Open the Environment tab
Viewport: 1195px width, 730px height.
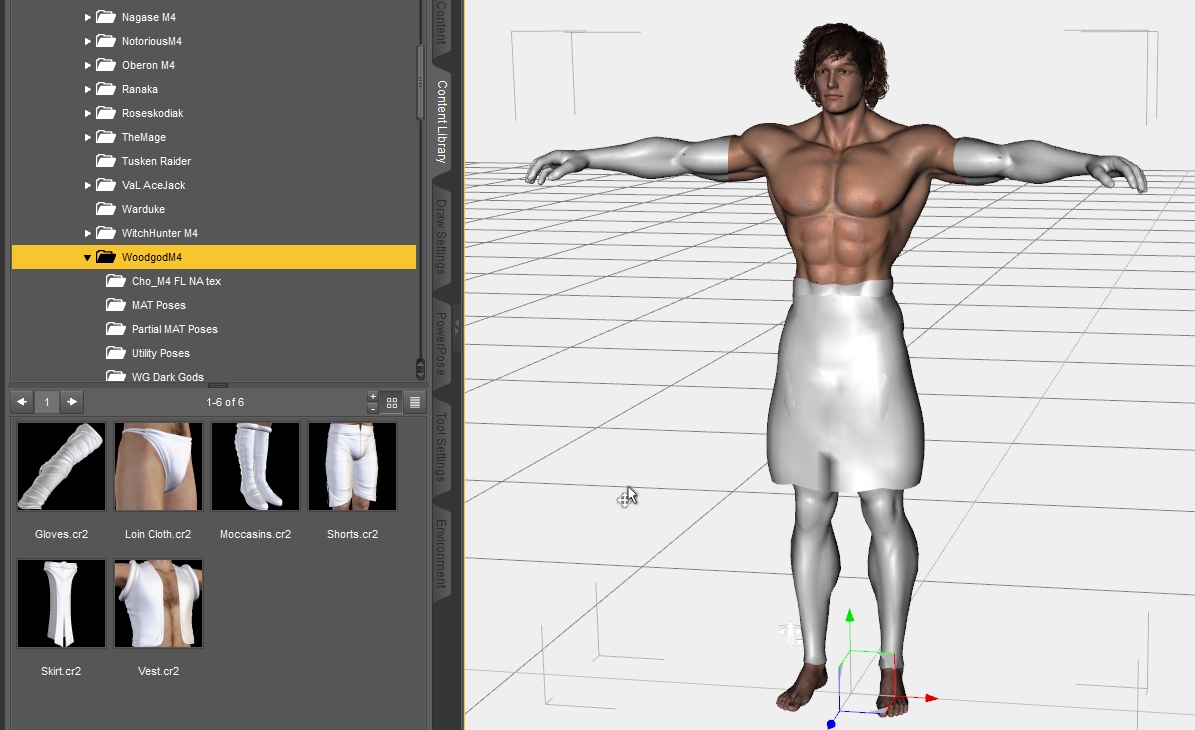coord(441,554)
